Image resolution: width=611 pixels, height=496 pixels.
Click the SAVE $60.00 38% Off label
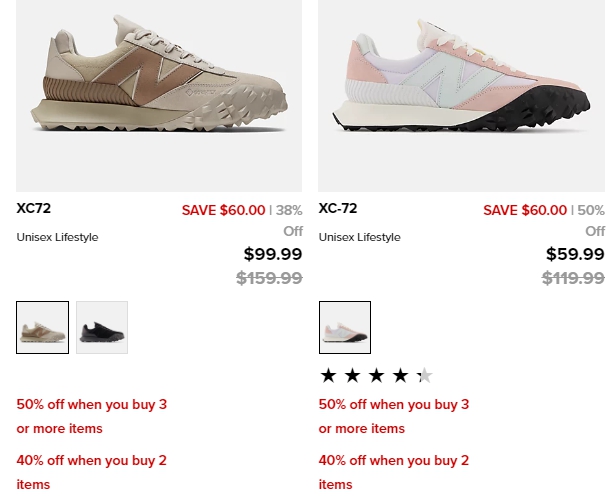[x=242, y=220]
